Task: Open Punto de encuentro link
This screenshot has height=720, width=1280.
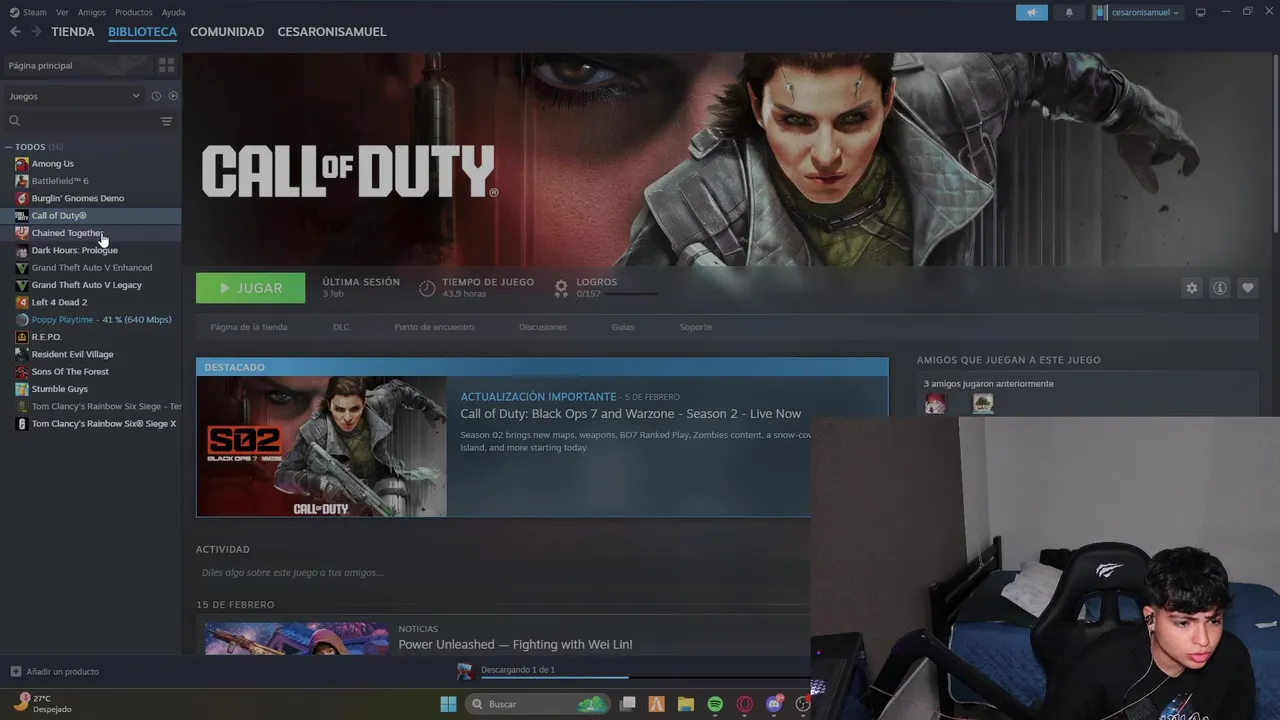Action: 434,327
